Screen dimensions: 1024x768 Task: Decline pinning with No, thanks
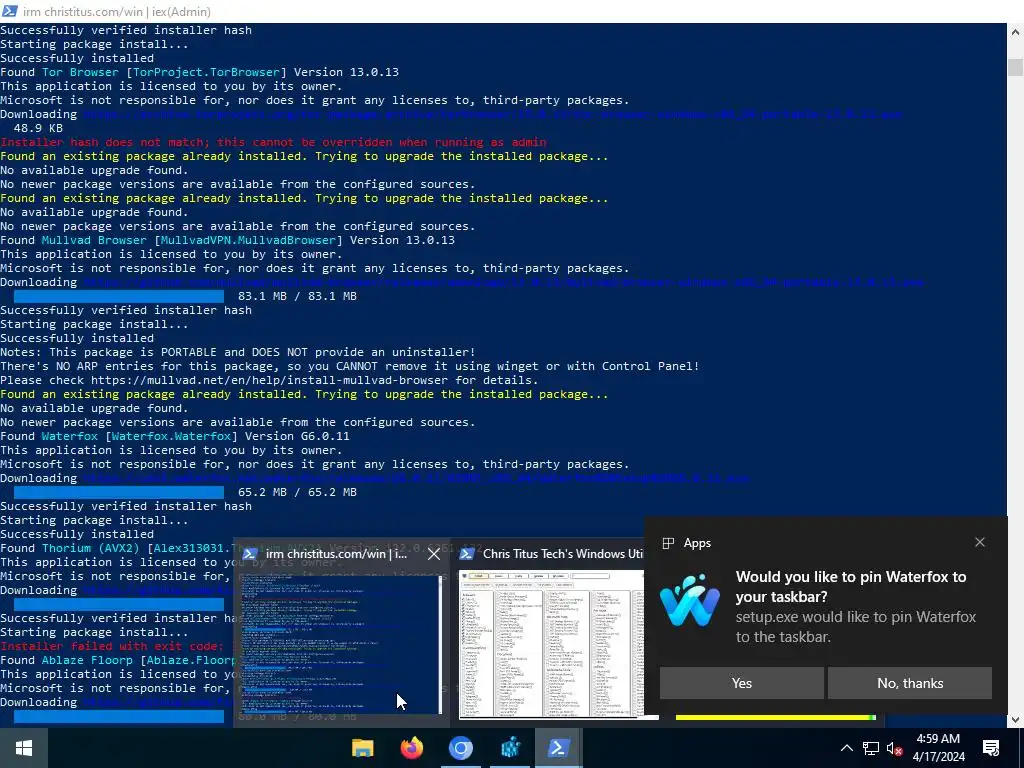[910, 683]
